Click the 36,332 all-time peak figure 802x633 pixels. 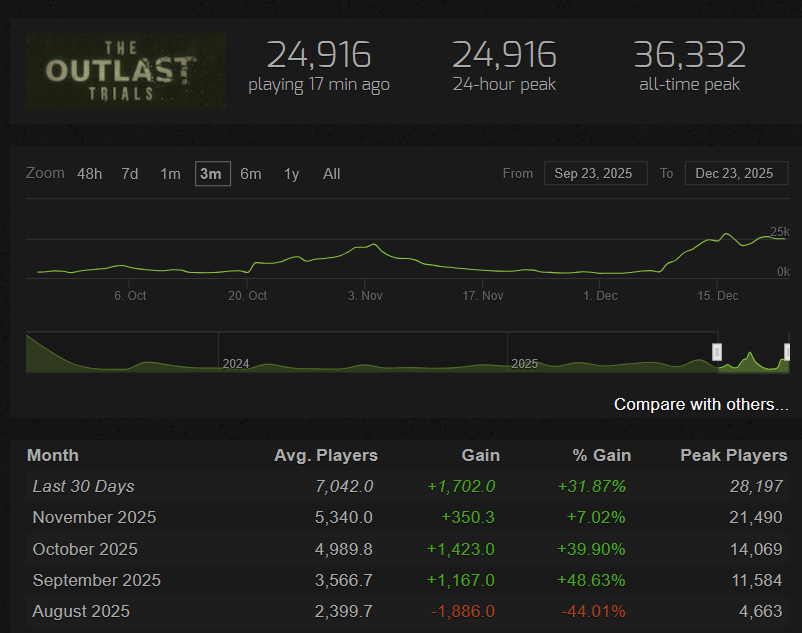tap(689, 55)
